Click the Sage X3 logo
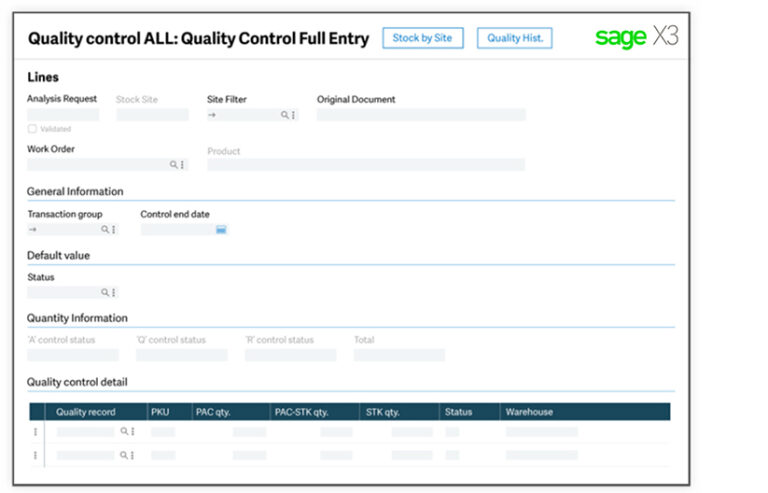This screenshot has height=493, width=768. click(x=636, y=38)
